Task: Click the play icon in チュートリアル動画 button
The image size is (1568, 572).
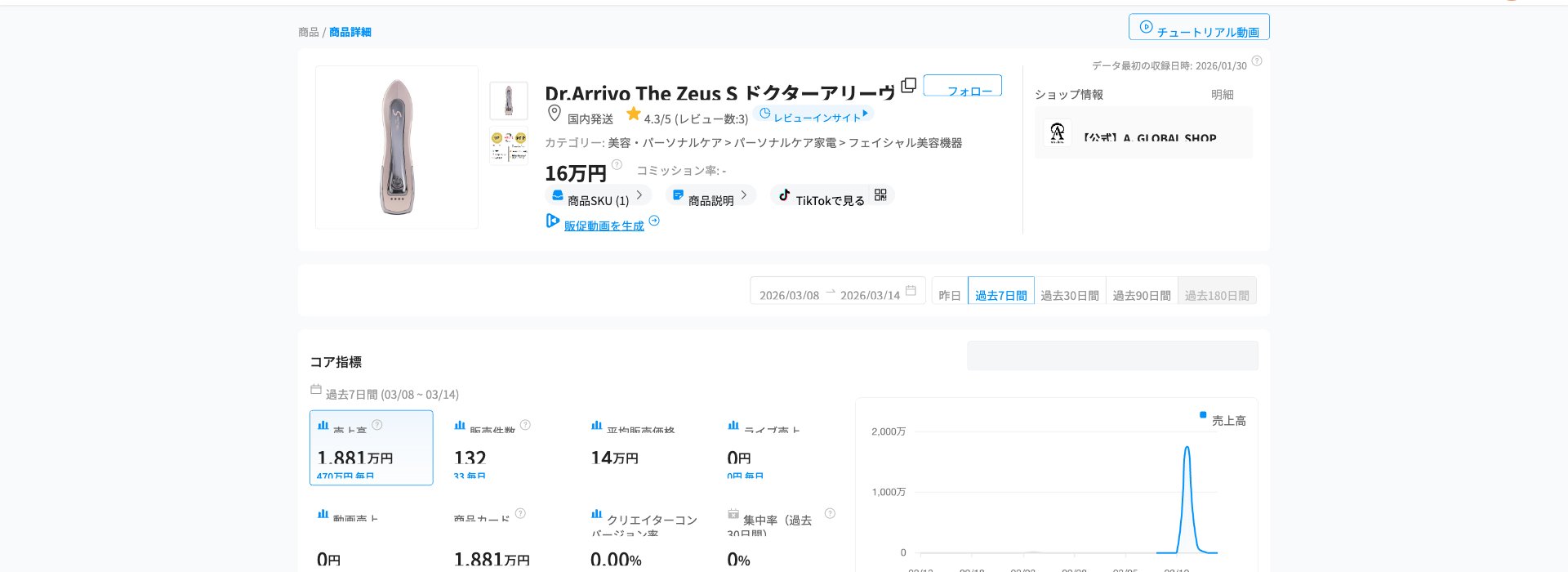Action: (1146, 27)
